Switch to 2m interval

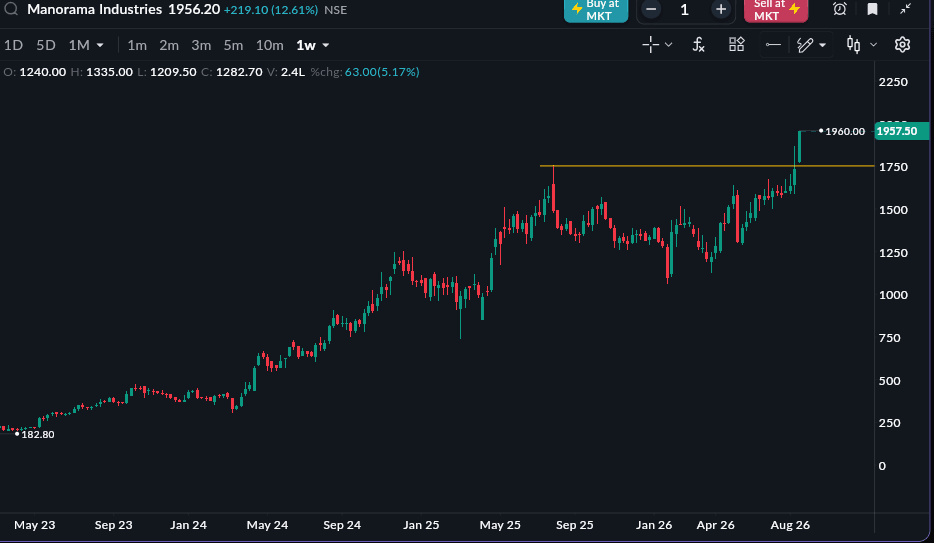coord(169,45)
